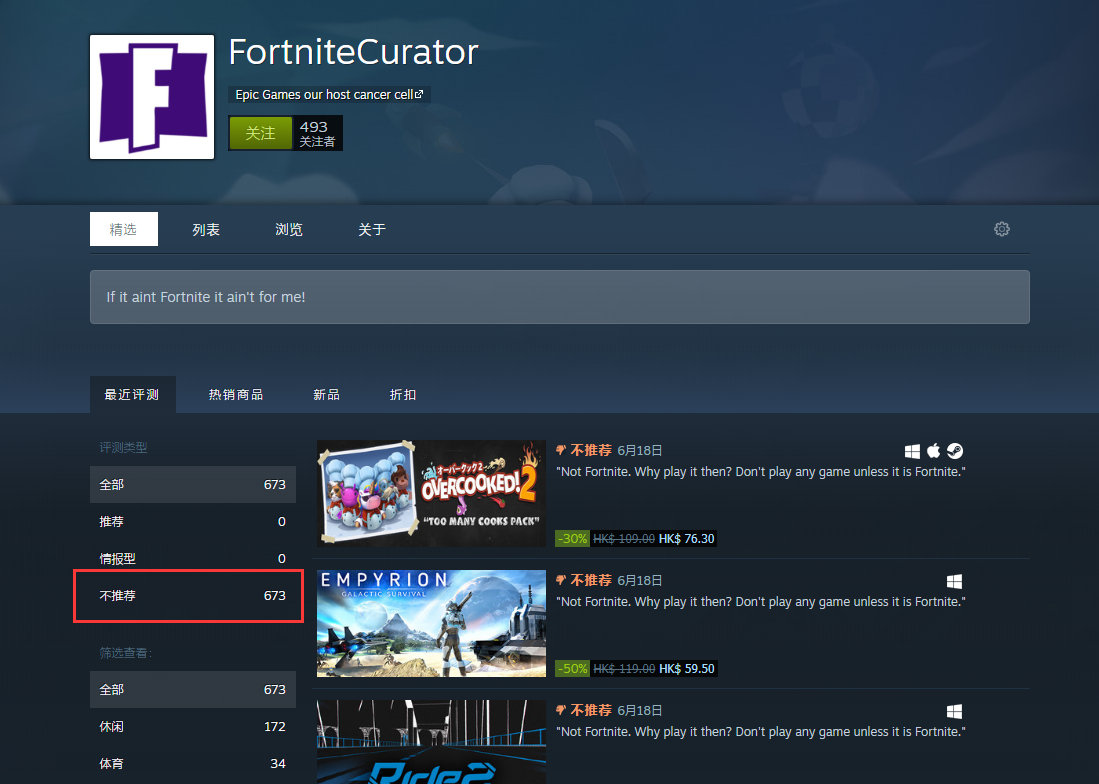Click Windows platform icon on Overcooked 2 row

tap(912, 451)
